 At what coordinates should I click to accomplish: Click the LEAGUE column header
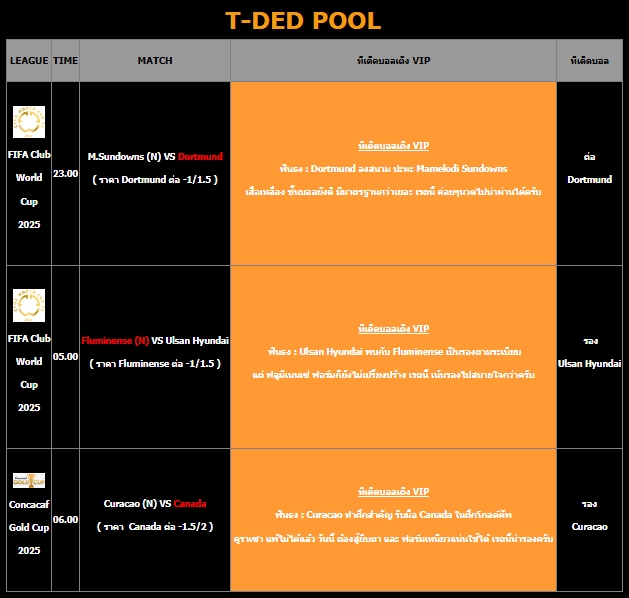coord(29,61)
